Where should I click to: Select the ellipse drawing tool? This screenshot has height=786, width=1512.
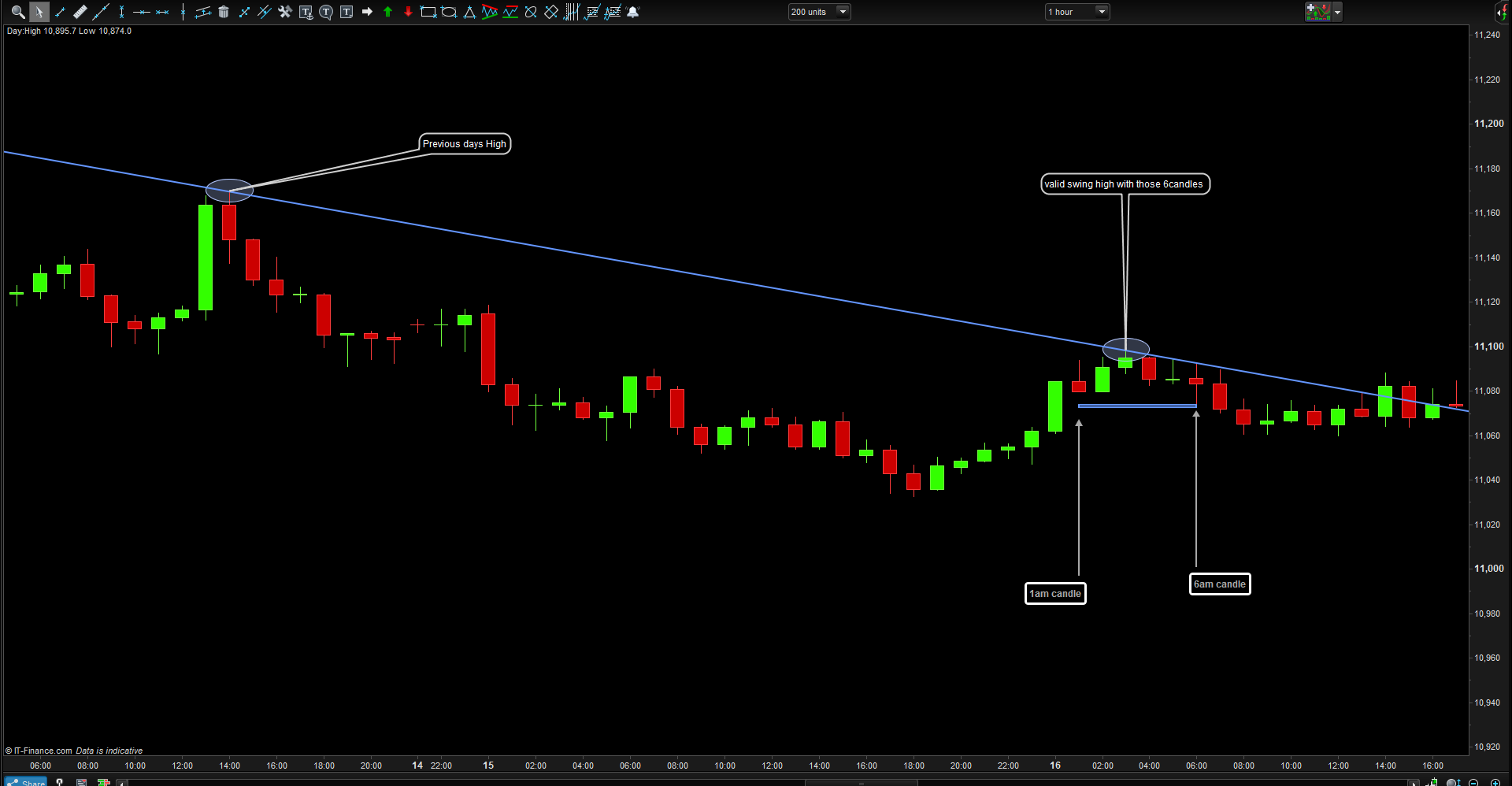[449, 12]
